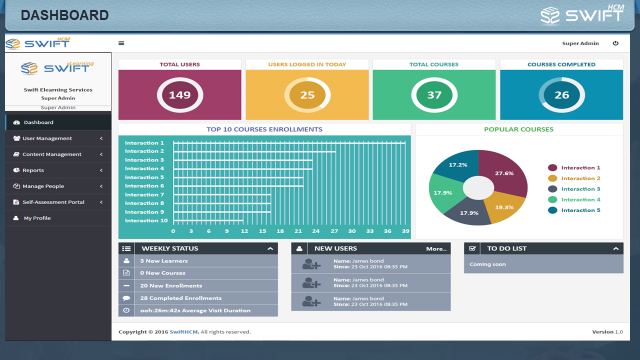Screen dimensions: 640x360
Task: Expand the Content Management submenu chevron
Action: click(x=101, y=154)
